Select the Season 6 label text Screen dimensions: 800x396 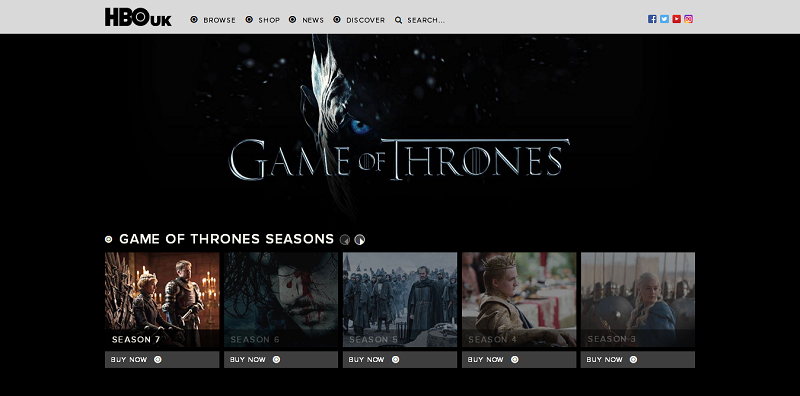click(255, 339)
